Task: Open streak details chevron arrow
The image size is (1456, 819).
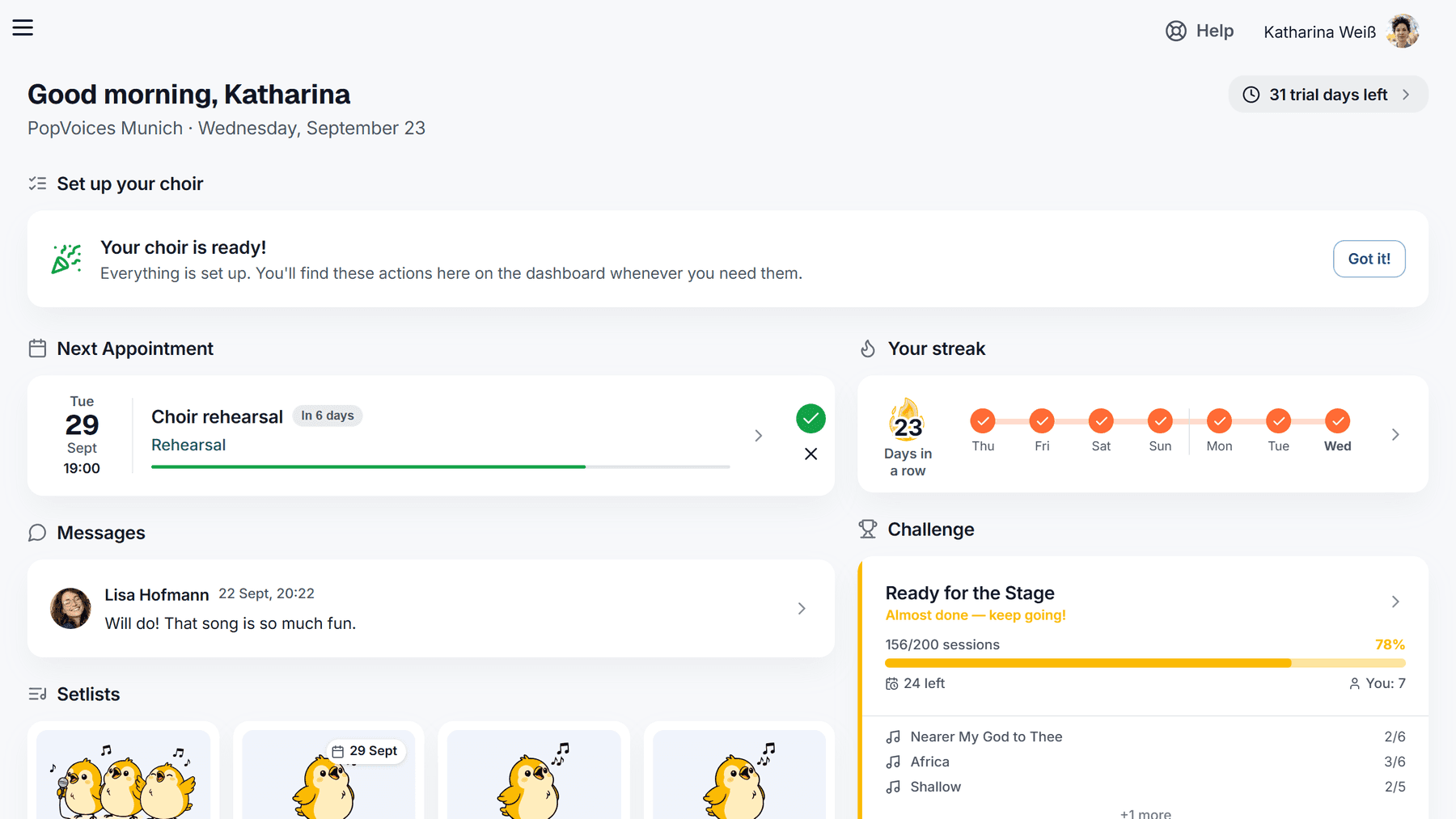Action: point(1395,435)
